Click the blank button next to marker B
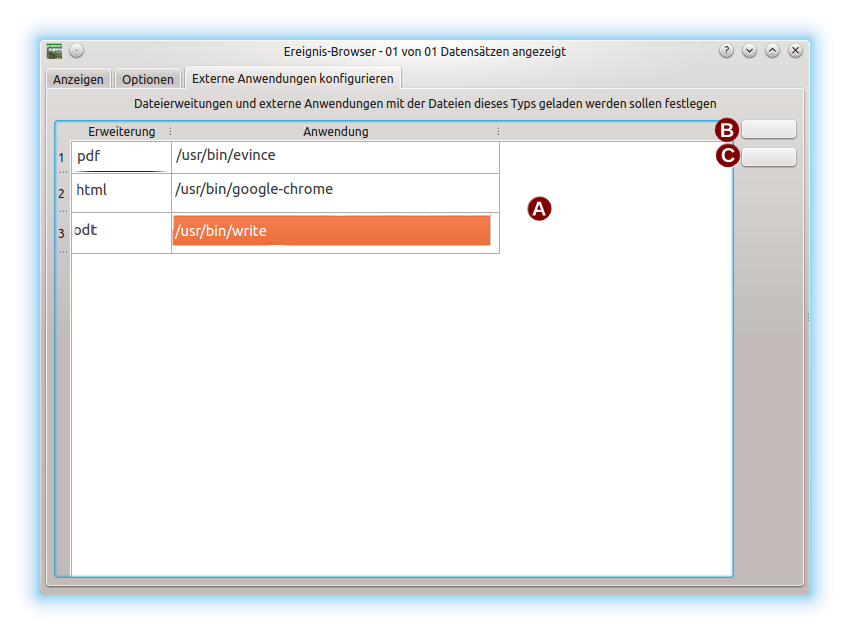This screenshot has height=635, width=850. 768,129
